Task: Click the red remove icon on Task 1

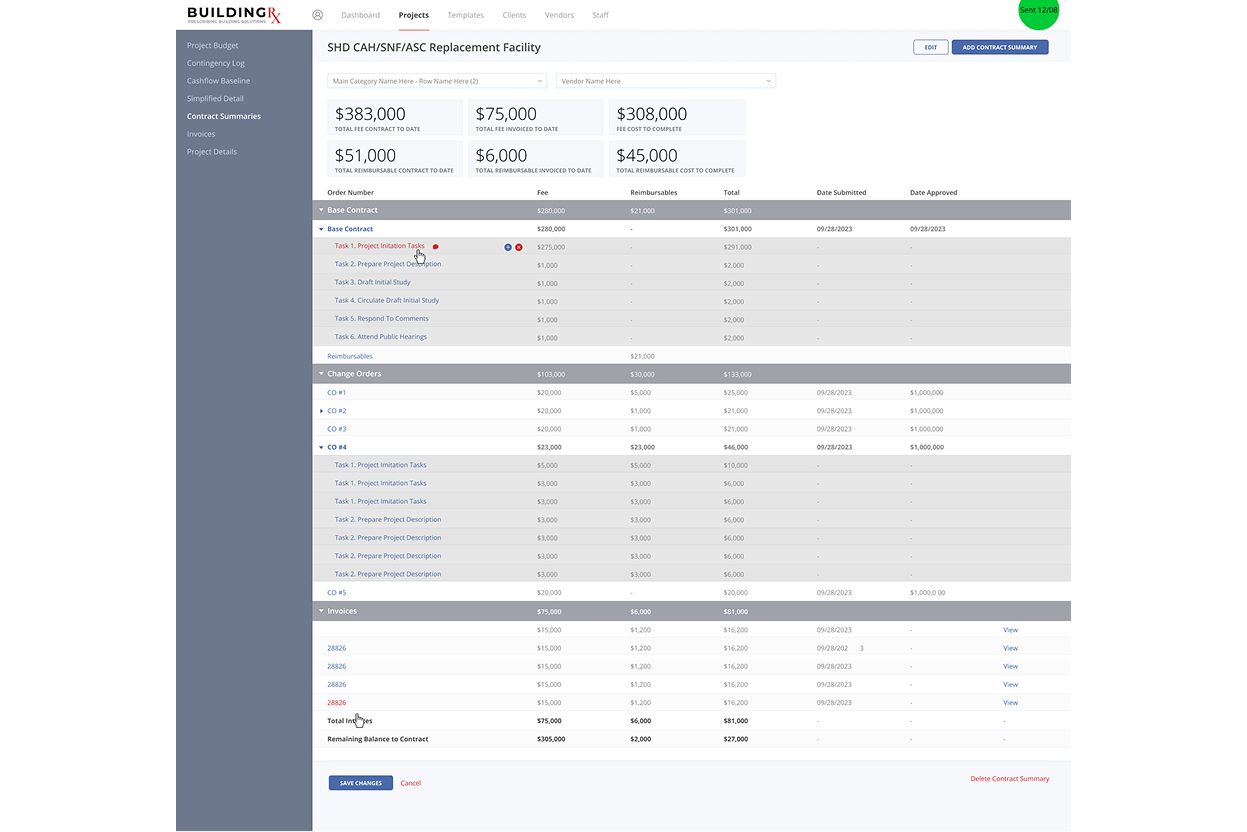Action: pos(519,247)
